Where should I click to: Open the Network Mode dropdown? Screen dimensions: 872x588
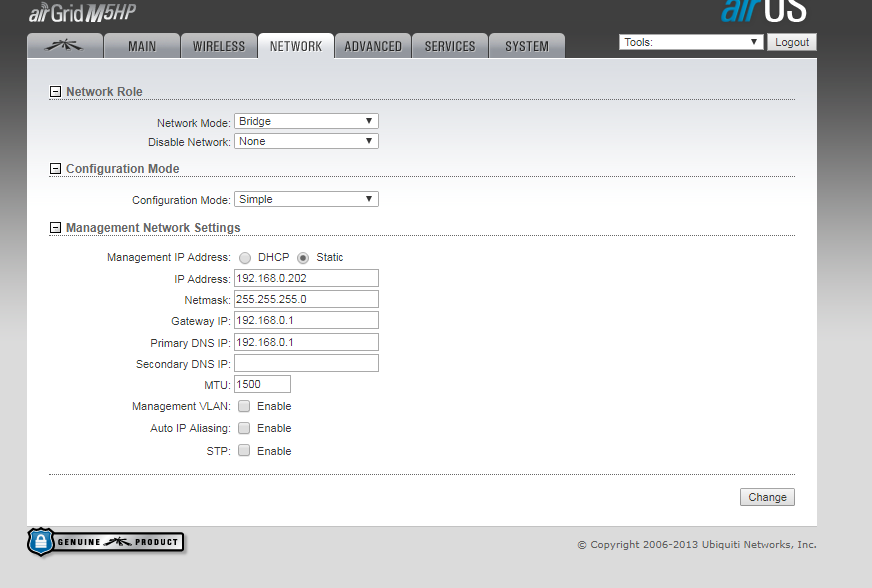click(x=306, y=121)
